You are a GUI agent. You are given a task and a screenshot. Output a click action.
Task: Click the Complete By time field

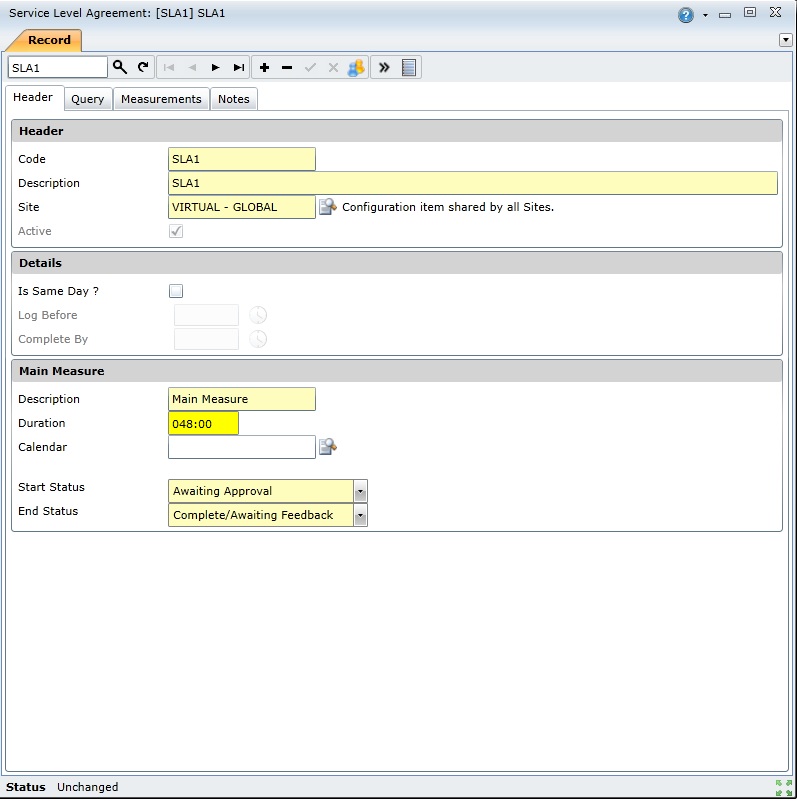pyautogui.click(x=206, y=339)
